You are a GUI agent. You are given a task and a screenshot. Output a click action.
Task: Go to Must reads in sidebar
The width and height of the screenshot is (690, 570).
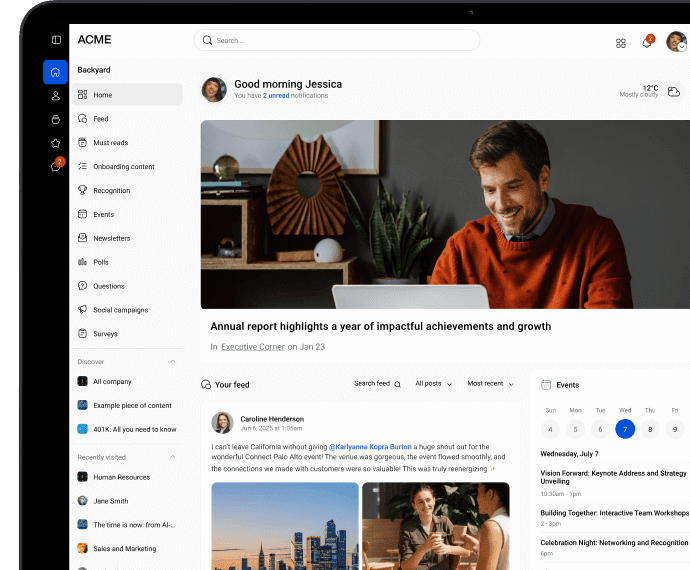point(110,143)
